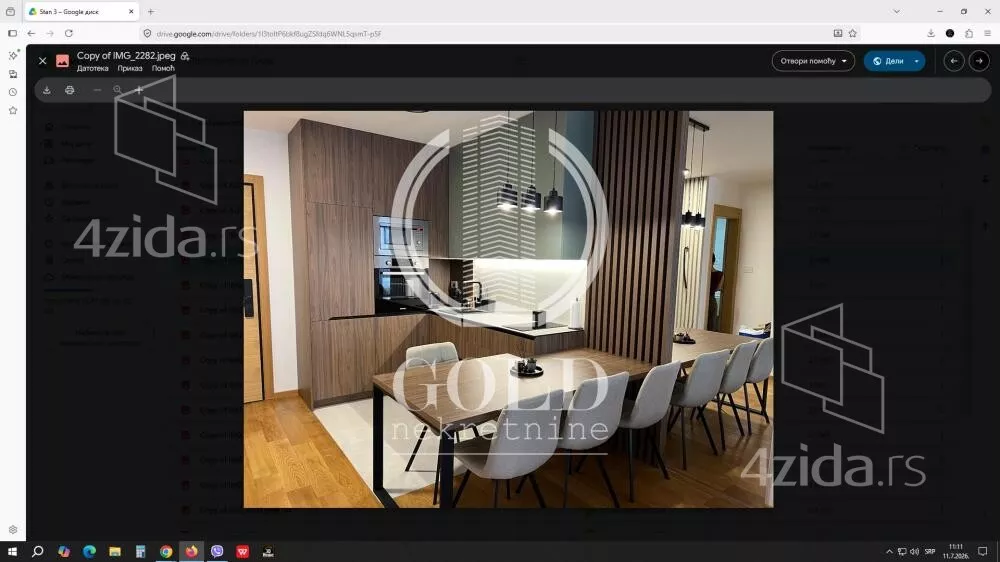Go to previous image arrow

pos(953,61)
